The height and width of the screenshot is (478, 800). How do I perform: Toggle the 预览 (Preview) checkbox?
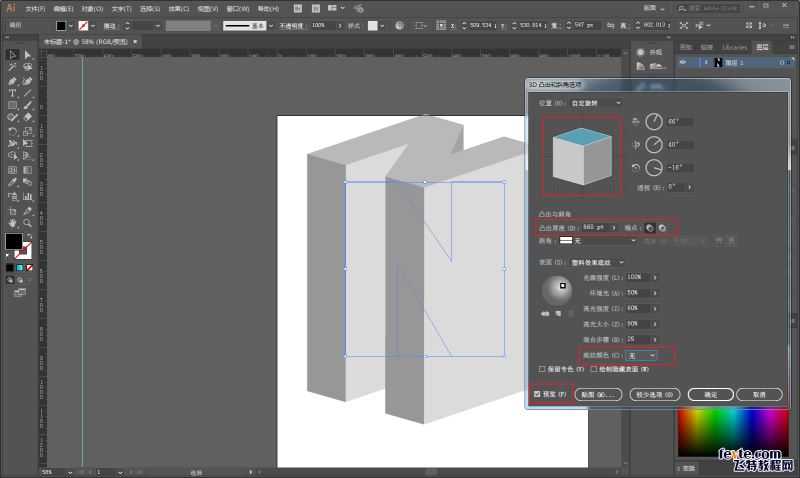coord(539,395)
